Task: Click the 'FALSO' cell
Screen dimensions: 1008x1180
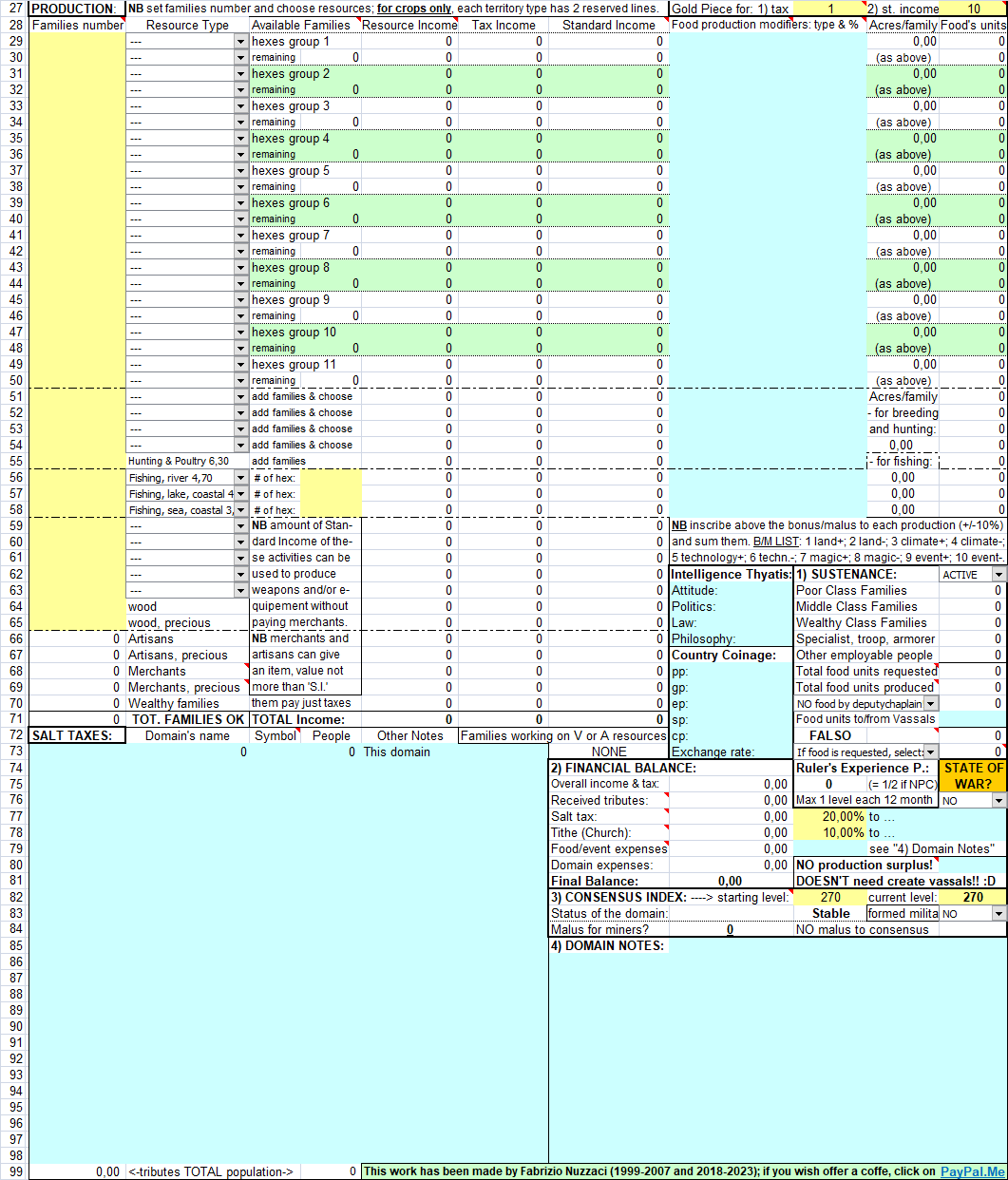Action: coord(830,736)
